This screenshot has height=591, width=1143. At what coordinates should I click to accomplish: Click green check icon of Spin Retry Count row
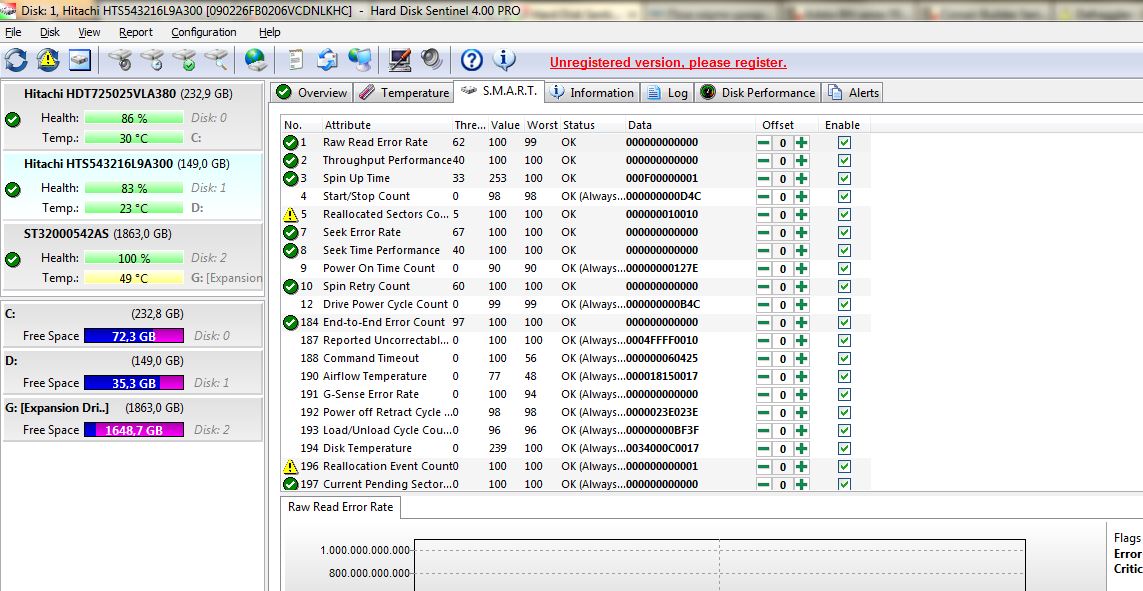pos(290,286)
